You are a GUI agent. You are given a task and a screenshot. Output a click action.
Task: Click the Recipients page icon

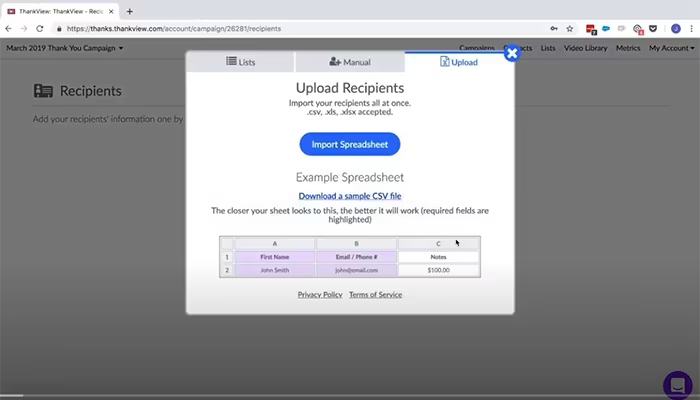click(43, 91)
